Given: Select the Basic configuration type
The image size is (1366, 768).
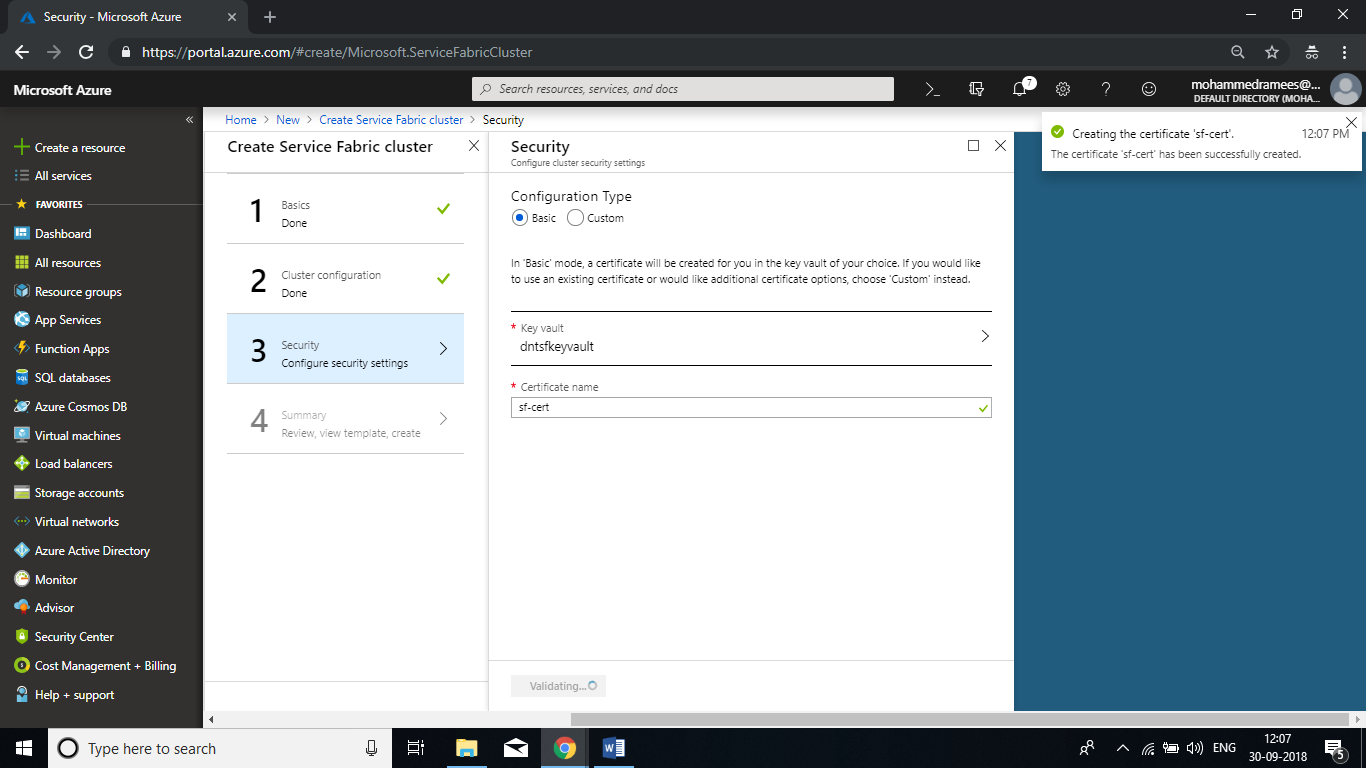Looking at the screenshot, I should click(519, 218).
